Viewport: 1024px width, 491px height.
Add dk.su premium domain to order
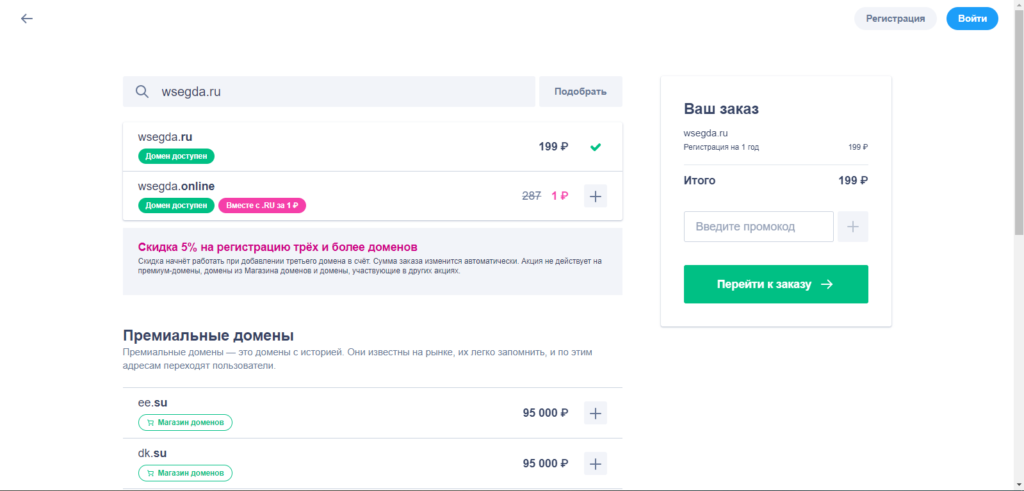pos(595,464)
